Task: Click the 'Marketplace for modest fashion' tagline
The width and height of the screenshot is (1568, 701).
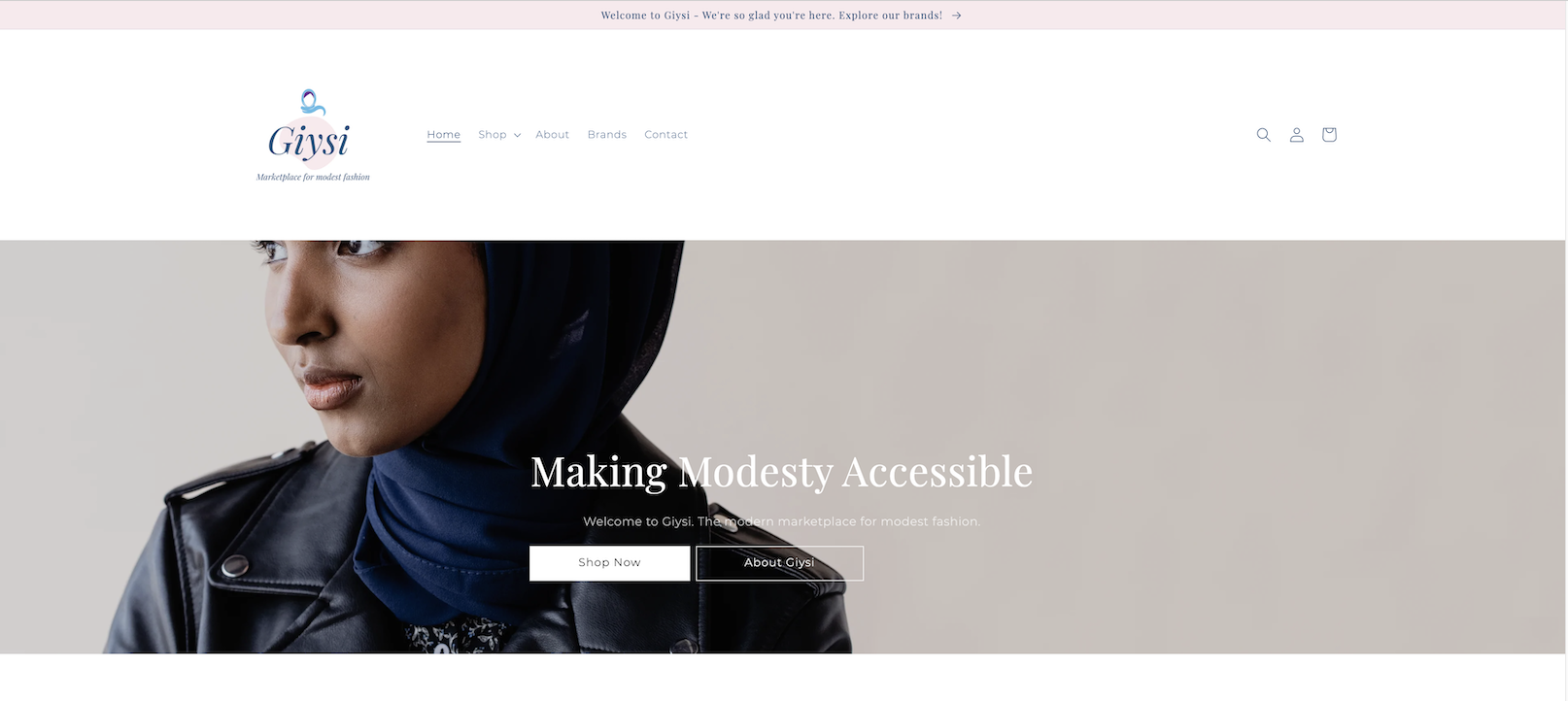Action: point(313,177)
